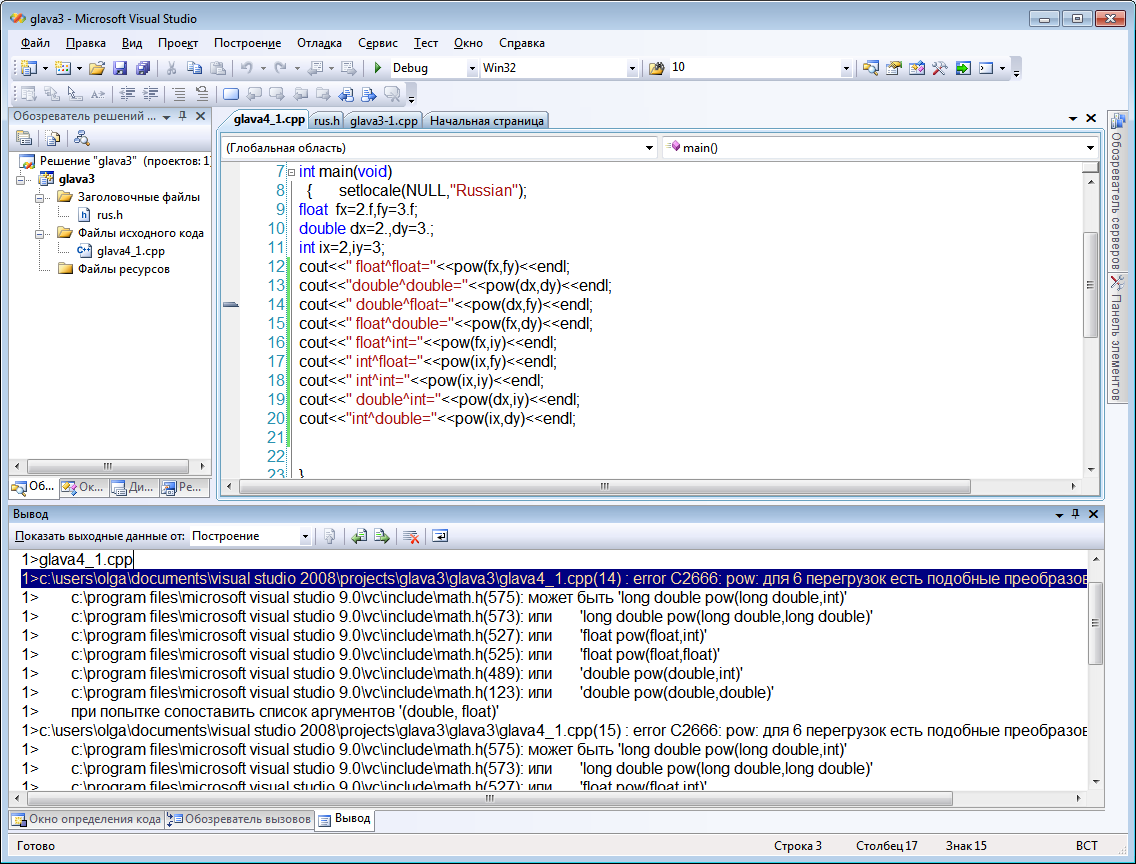1136x864 pixels.
Task: Clear all bookmarks in the editor toolbar
Action: coord(392,94)
